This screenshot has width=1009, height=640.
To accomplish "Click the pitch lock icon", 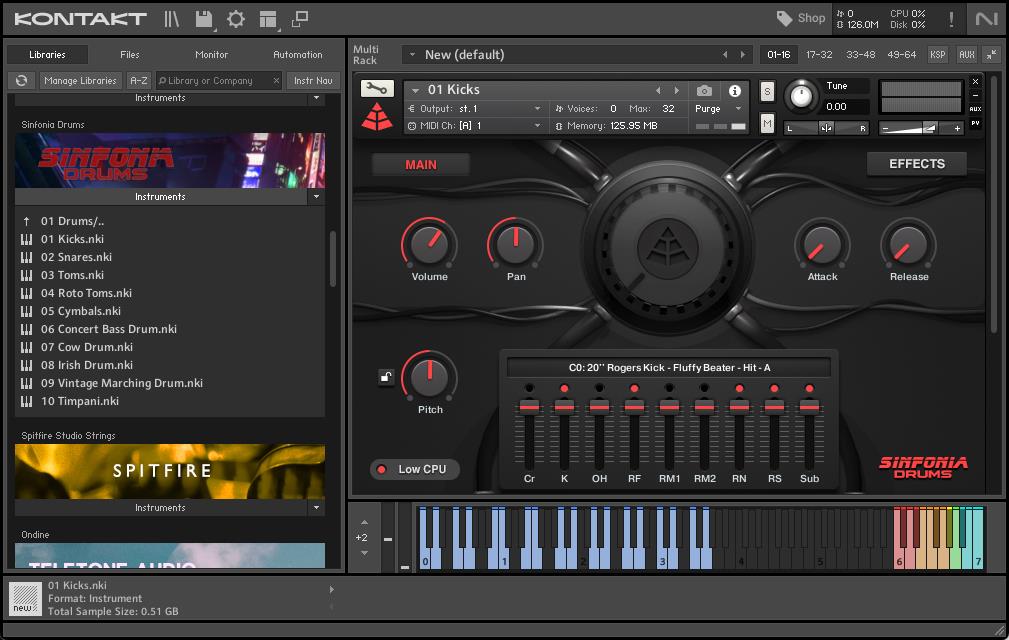I will 385,377.
